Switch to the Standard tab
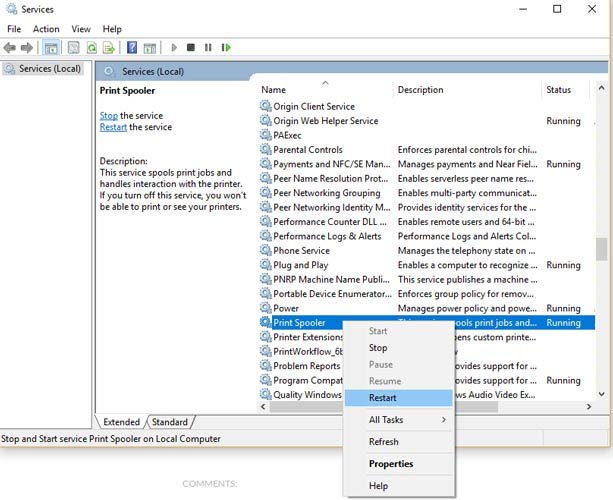 170,423
